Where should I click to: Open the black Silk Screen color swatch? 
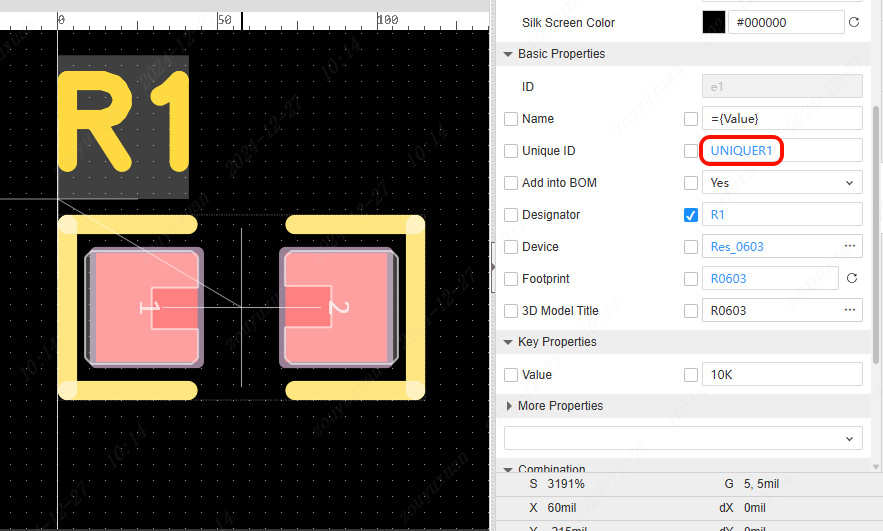click(x=714, y=22)
